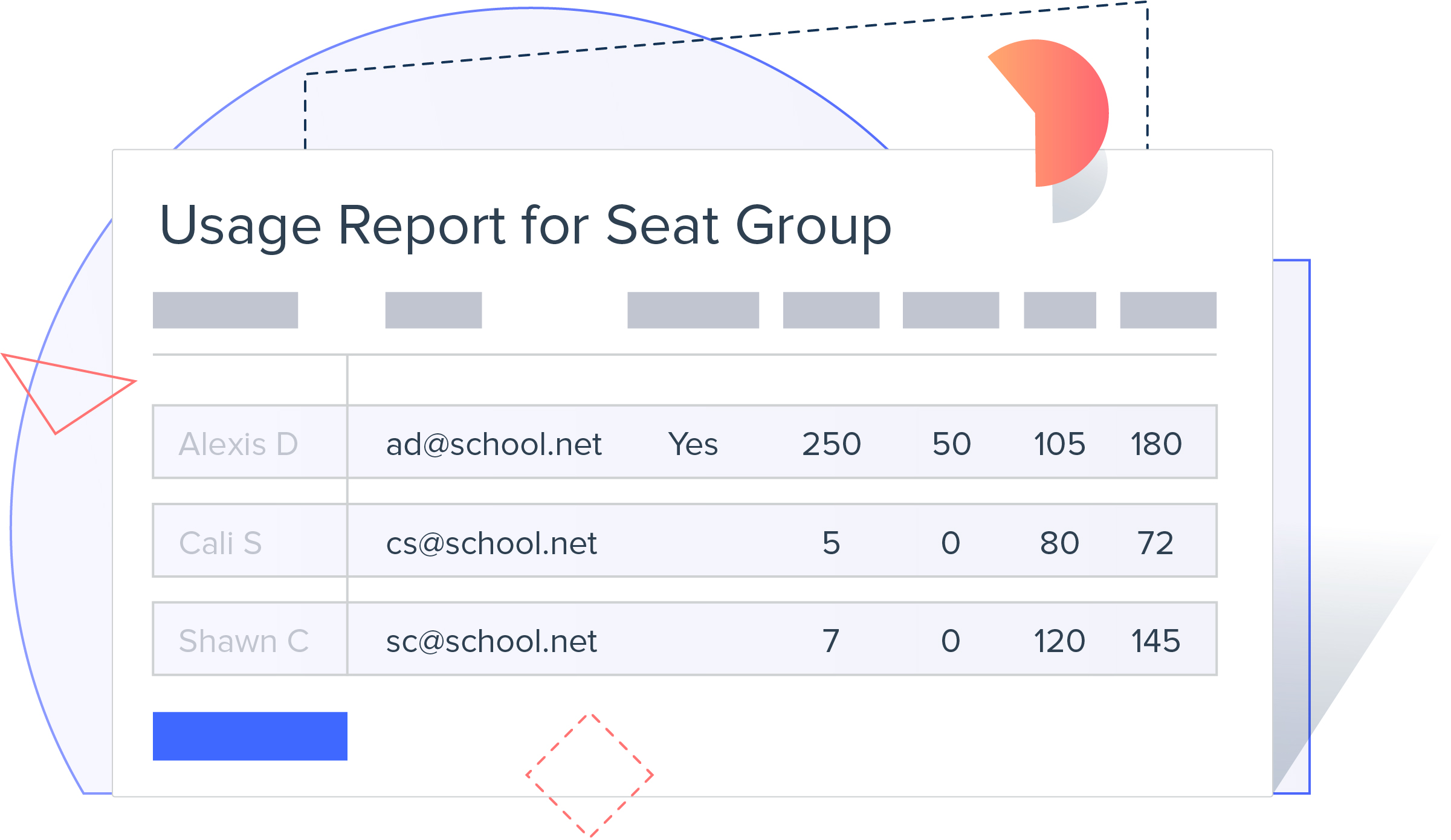
Task: Click the last gray column header placeholder
Action: [x=1168, y=310]
